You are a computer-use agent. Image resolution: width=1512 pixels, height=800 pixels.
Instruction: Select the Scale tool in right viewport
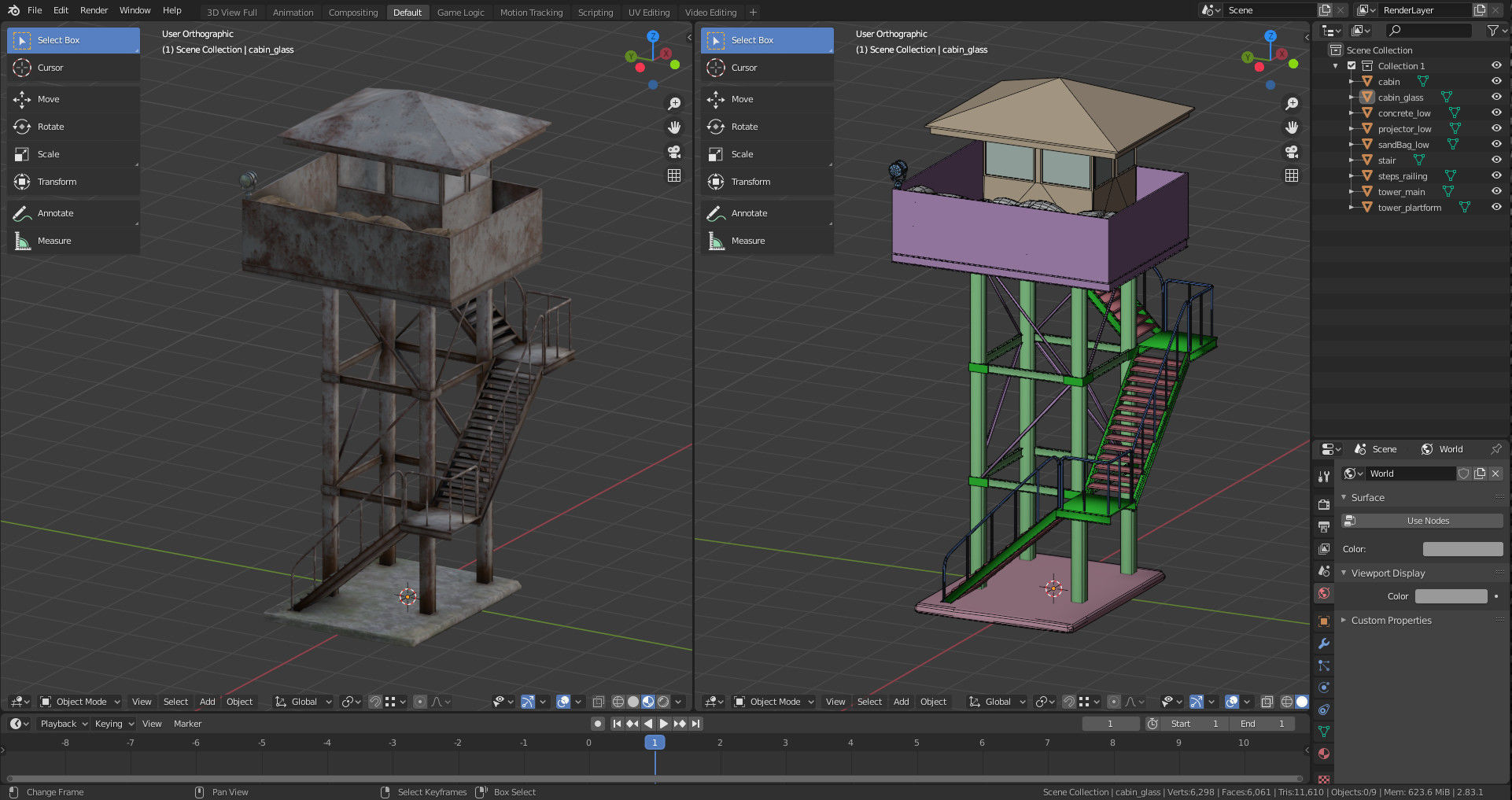(x=767, y=154)
